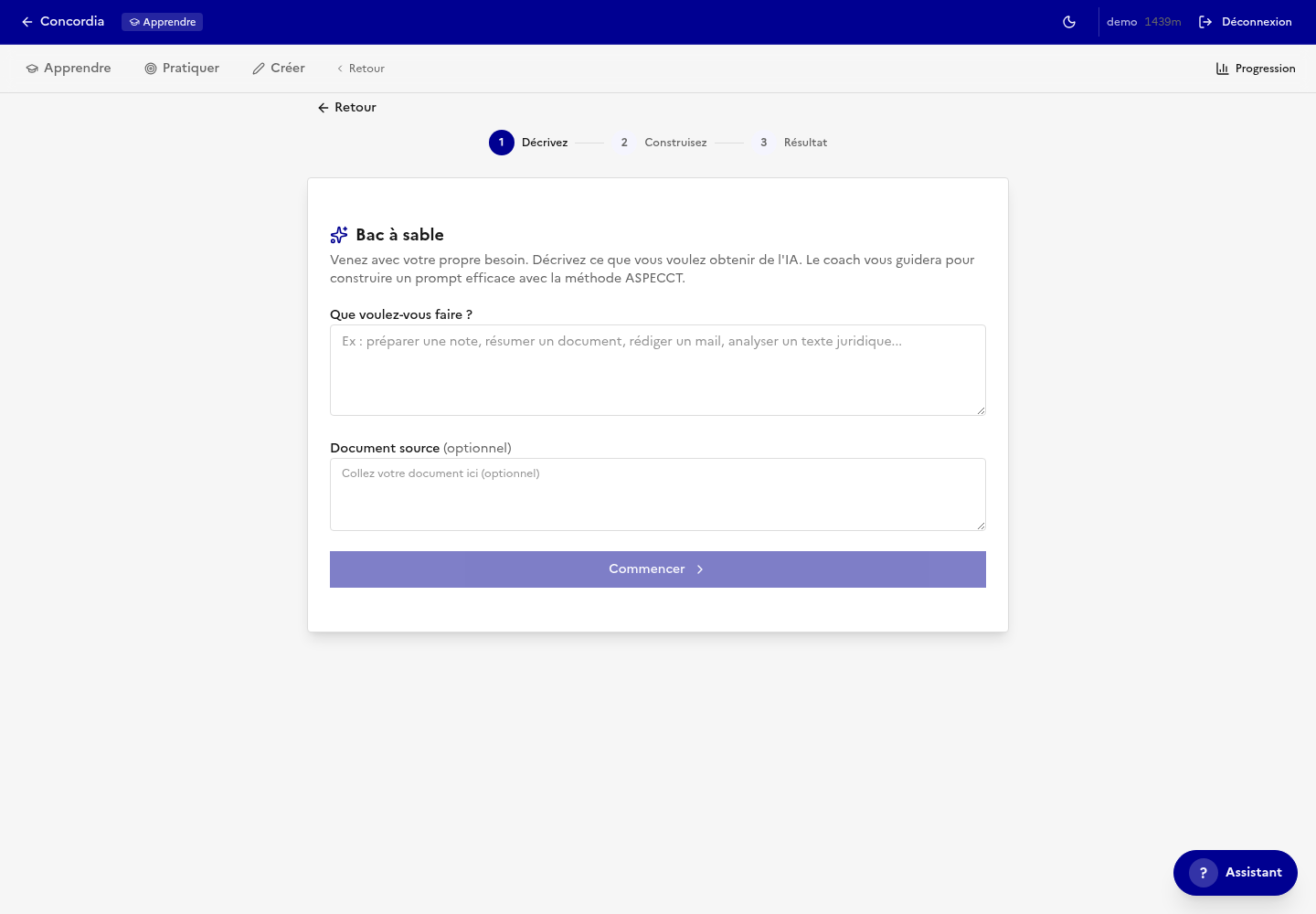Click the Document source label
Image resolution: width=1316 pixels, height=914 pixels.
point(420,448)
